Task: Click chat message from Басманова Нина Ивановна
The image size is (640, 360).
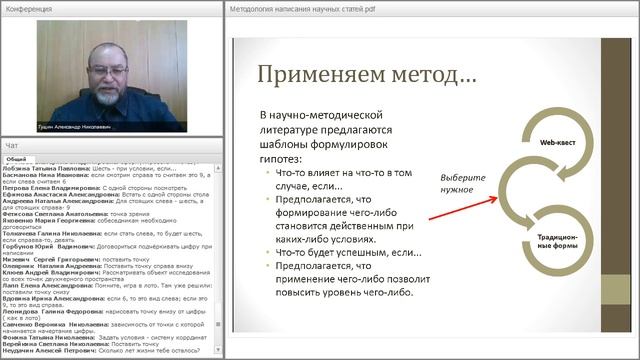Action: pos(107,178)
